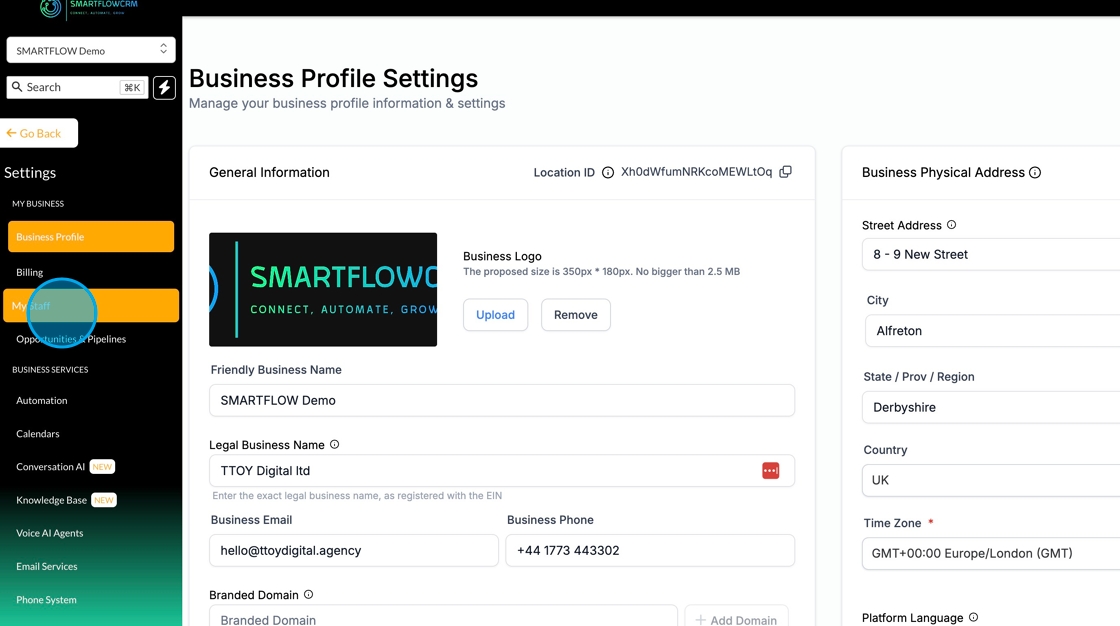Click the Location ID info icon
The width and height of the screenshot is (1120, 626).
608,173
